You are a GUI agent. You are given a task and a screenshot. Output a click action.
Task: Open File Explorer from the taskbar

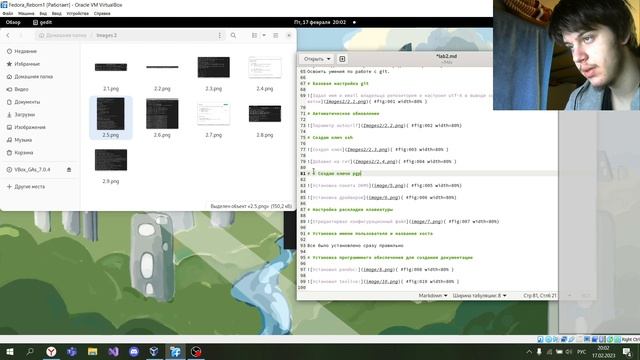coord(93,352)
